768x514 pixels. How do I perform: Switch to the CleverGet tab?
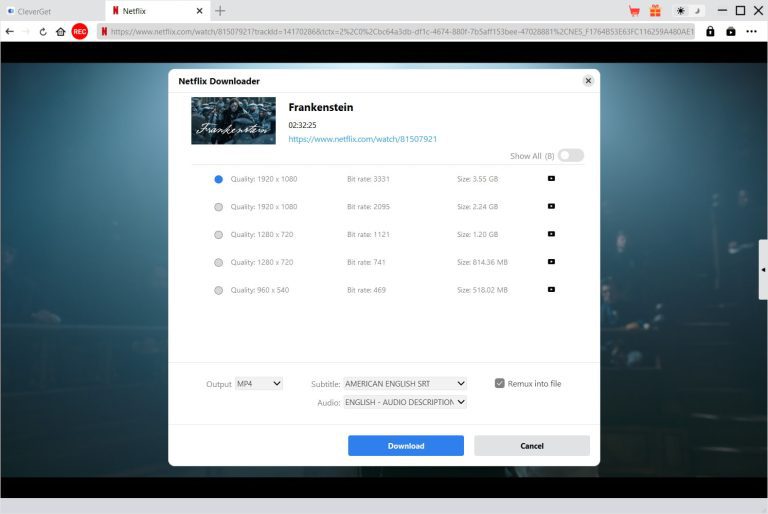(x=52, y=11)
